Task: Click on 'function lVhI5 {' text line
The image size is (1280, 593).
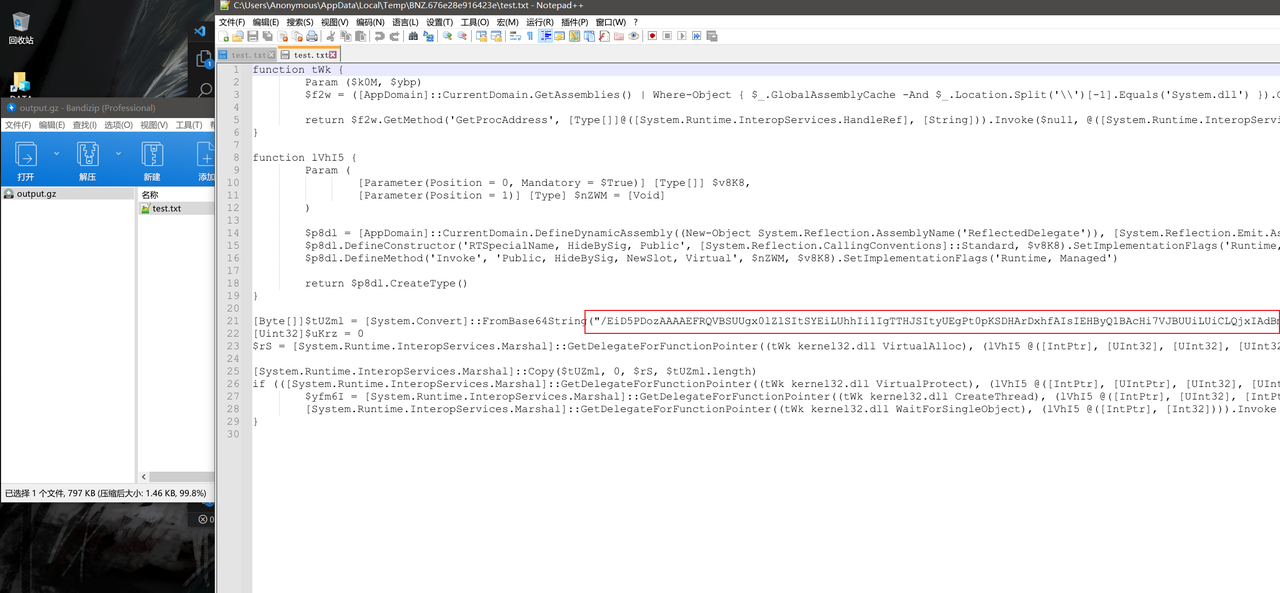Action: (305, 158)
